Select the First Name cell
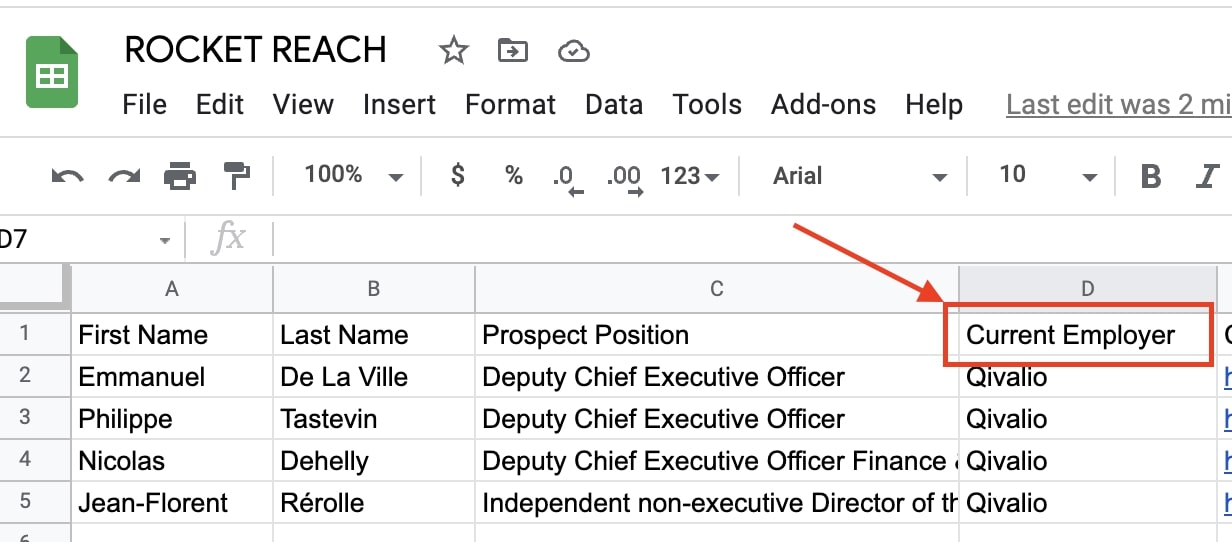 172,334
